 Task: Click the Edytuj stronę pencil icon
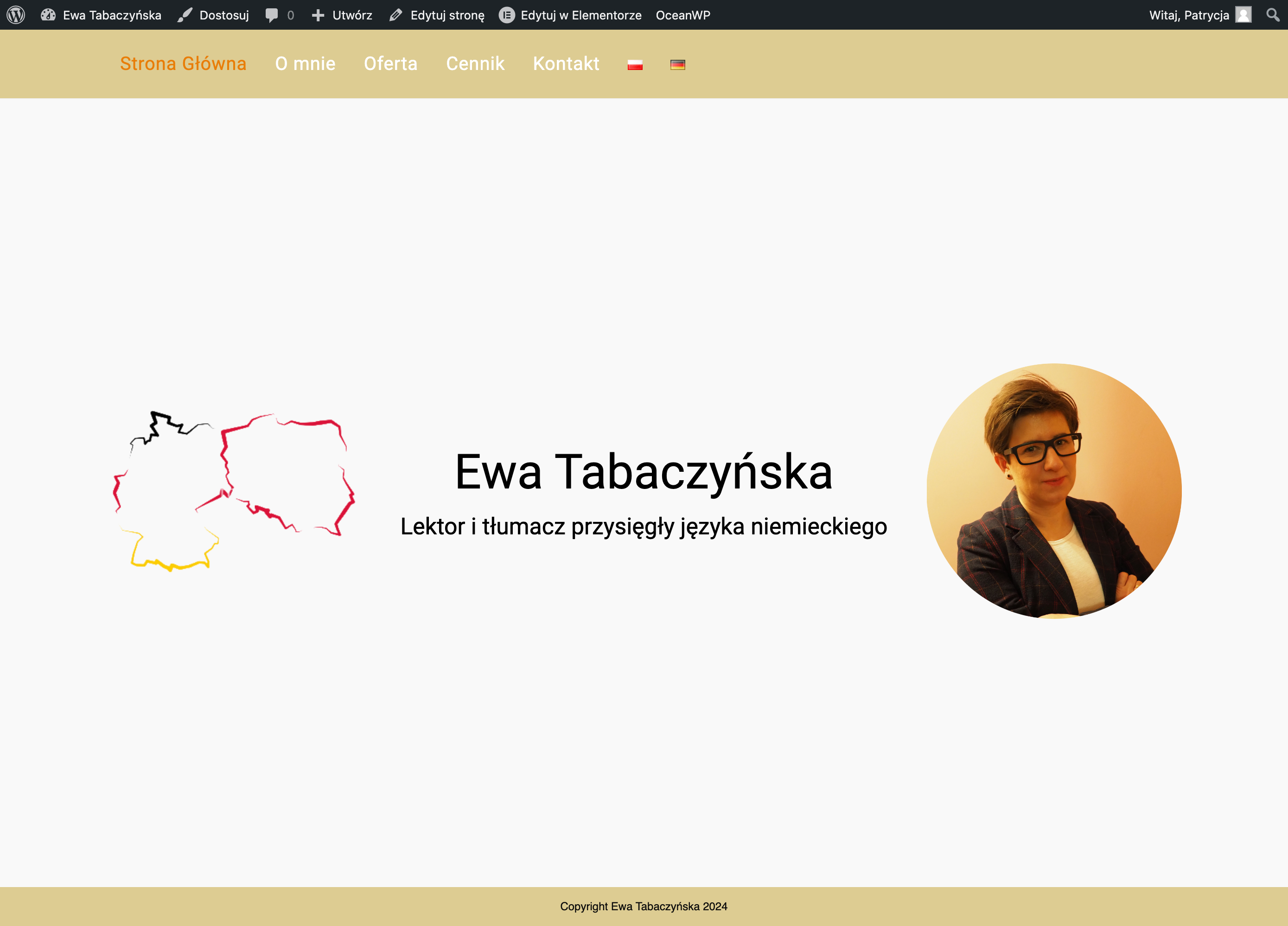coord(396,15)
